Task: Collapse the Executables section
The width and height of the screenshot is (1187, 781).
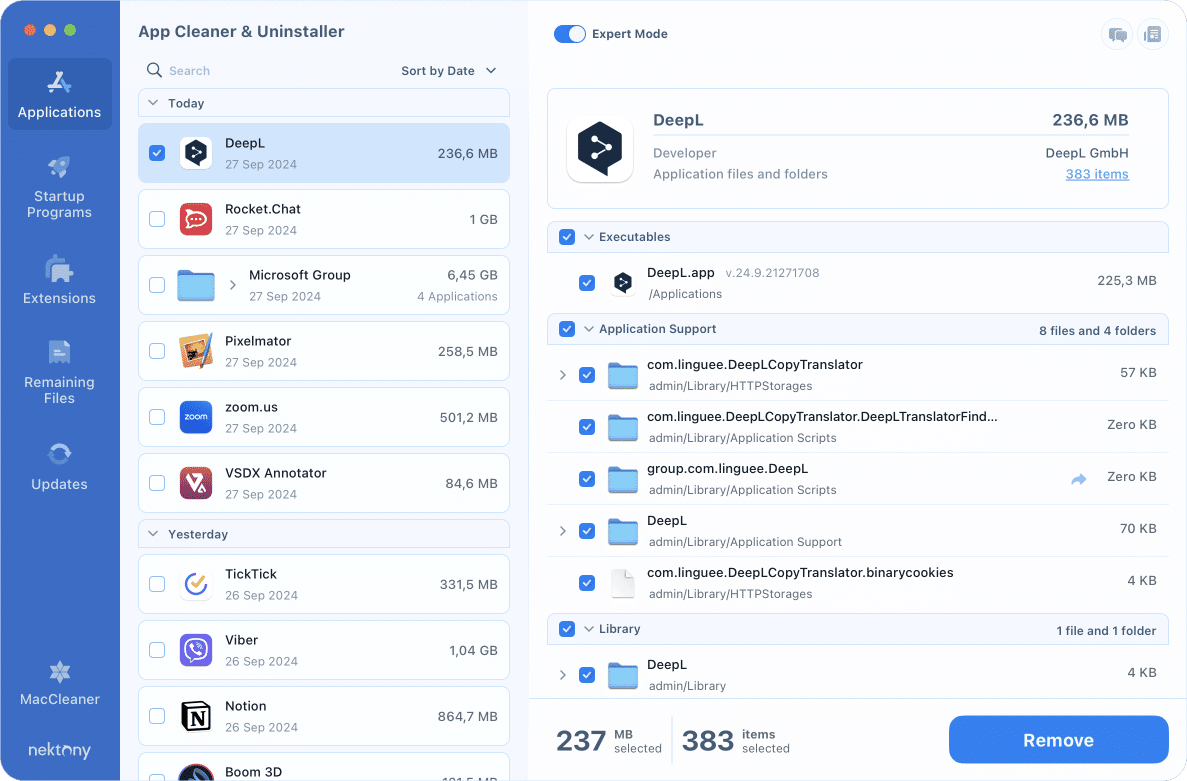Action: (589, 237)
